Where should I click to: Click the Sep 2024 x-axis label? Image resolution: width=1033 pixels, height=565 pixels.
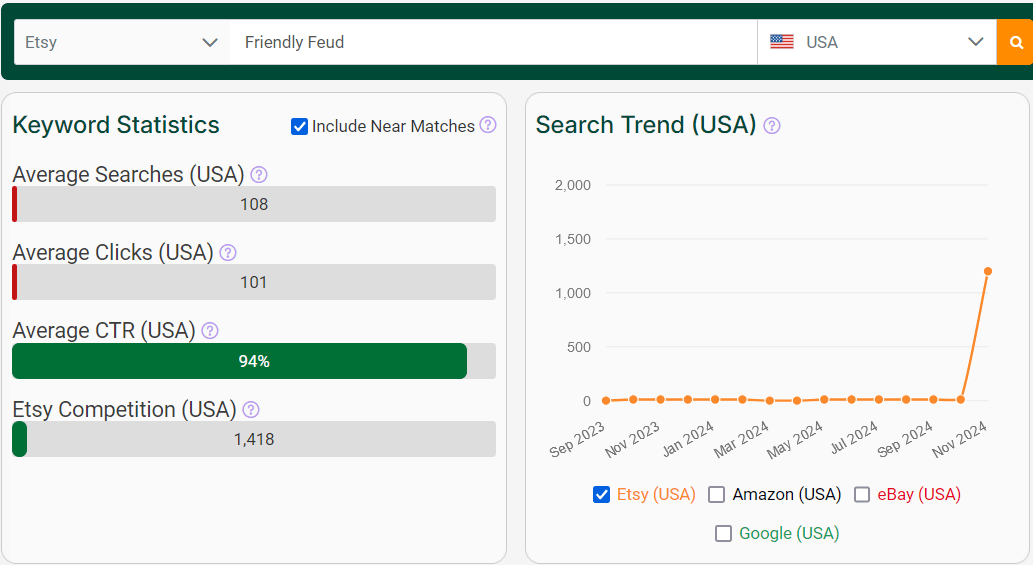click(x=905, y=439)
